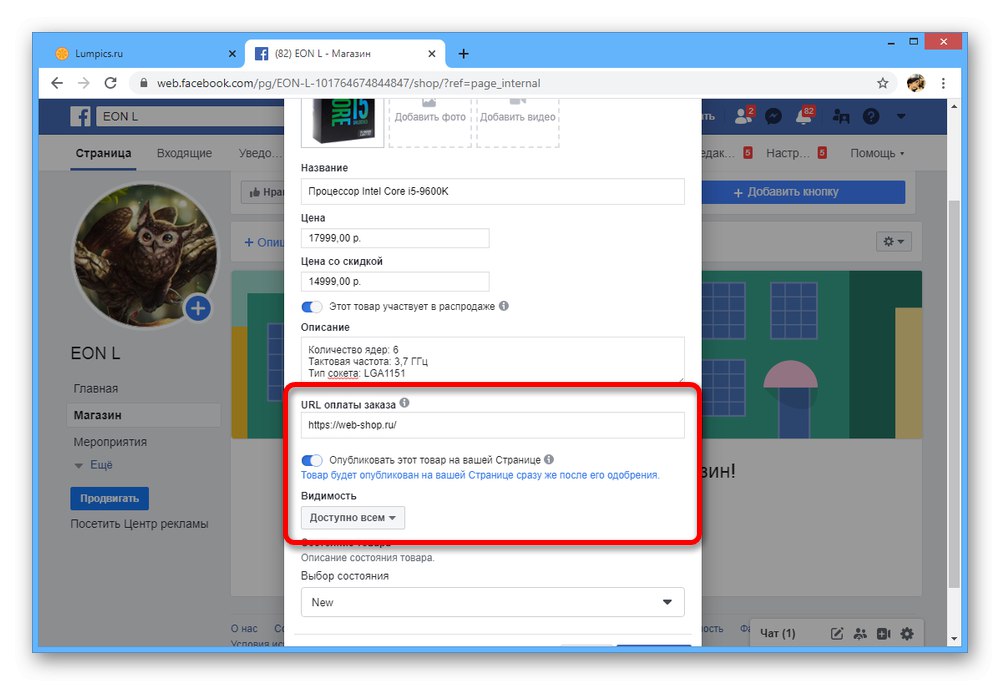
Task: Select the Страница tab
Action: (x=103, y=153)
